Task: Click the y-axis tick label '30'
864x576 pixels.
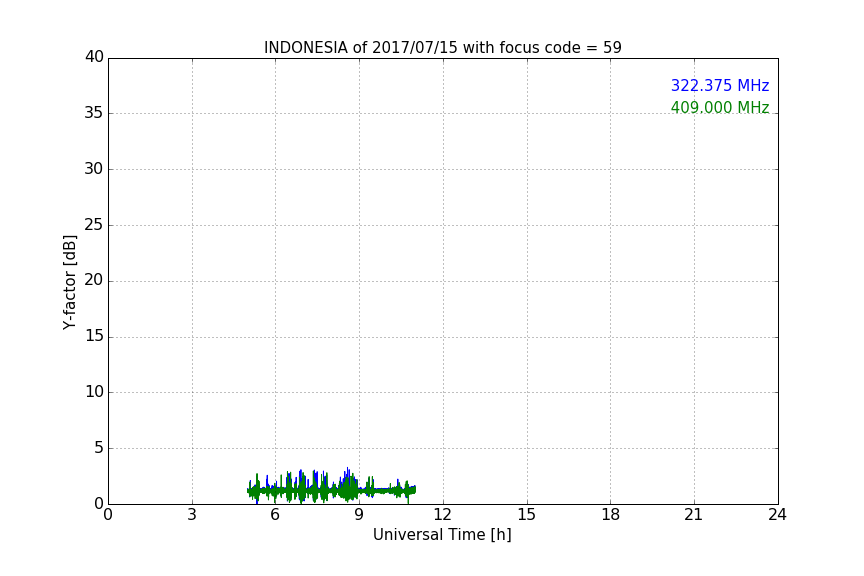Action: (x=94, y=169)
